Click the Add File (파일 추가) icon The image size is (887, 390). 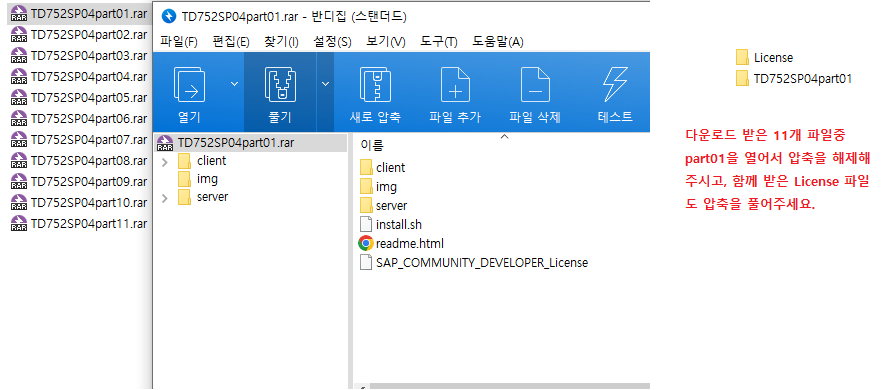pyautogui.click(x=455, y=84)
